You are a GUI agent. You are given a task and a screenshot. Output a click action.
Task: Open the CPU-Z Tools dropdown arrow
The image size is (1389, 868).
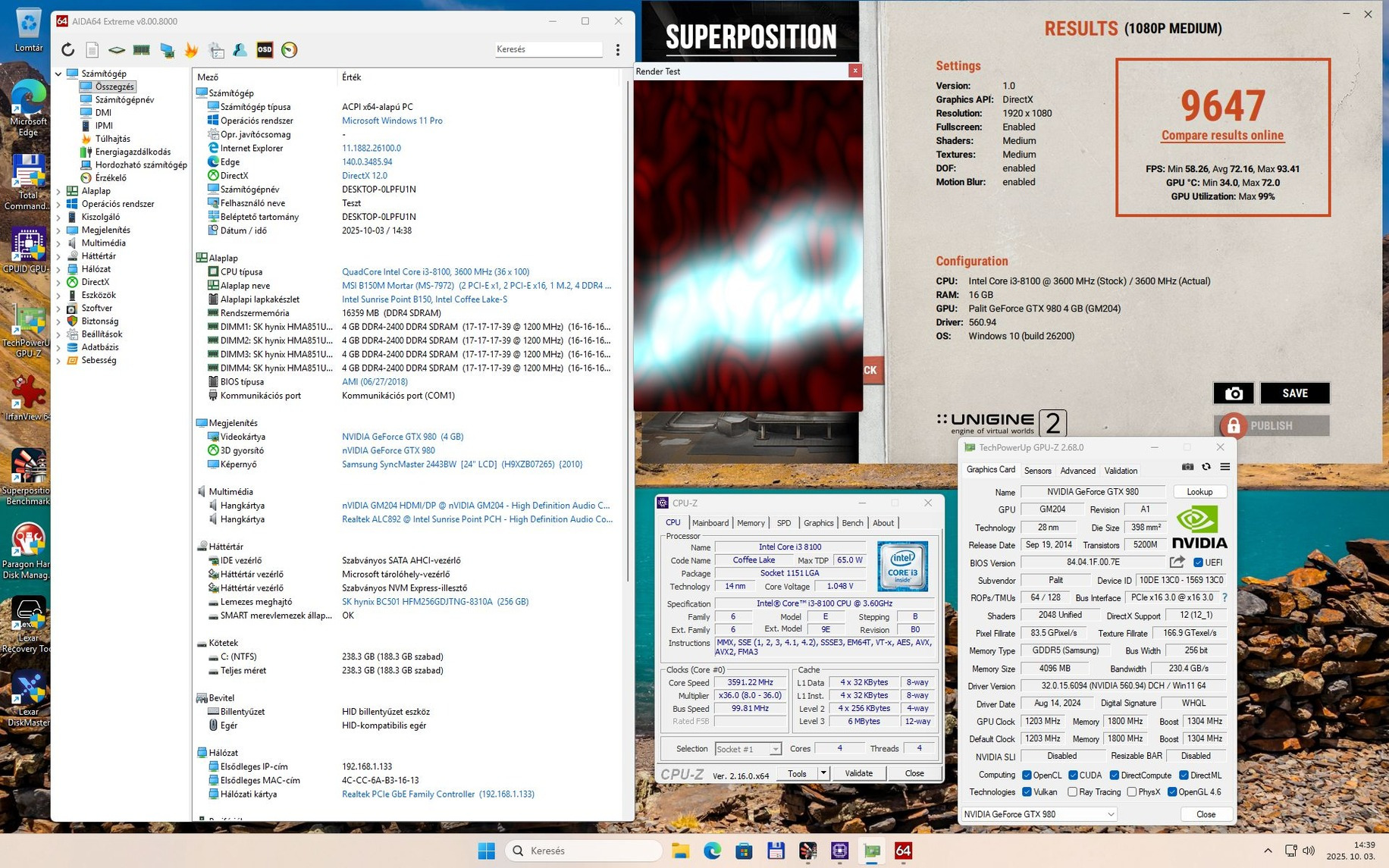[x=823, y=773]
